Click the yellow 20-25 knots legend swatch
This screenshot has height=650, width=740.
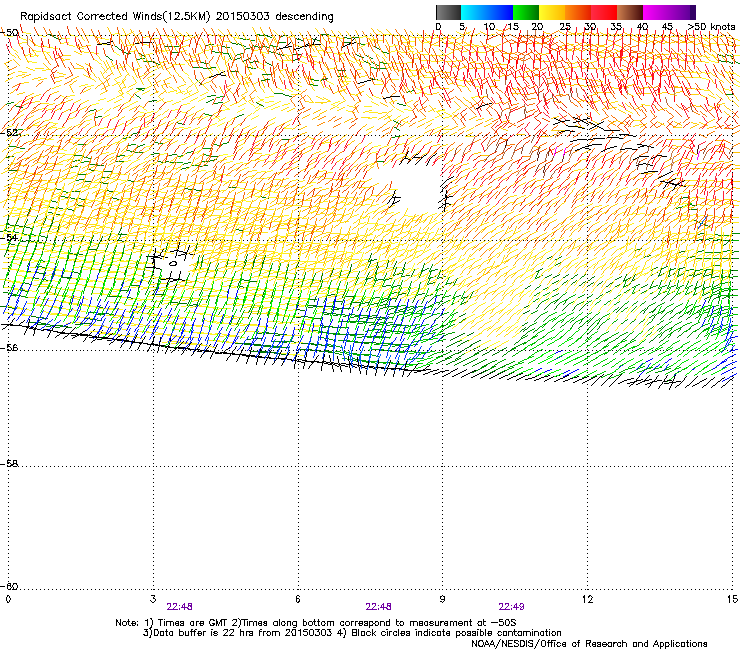tap(552, 12)
